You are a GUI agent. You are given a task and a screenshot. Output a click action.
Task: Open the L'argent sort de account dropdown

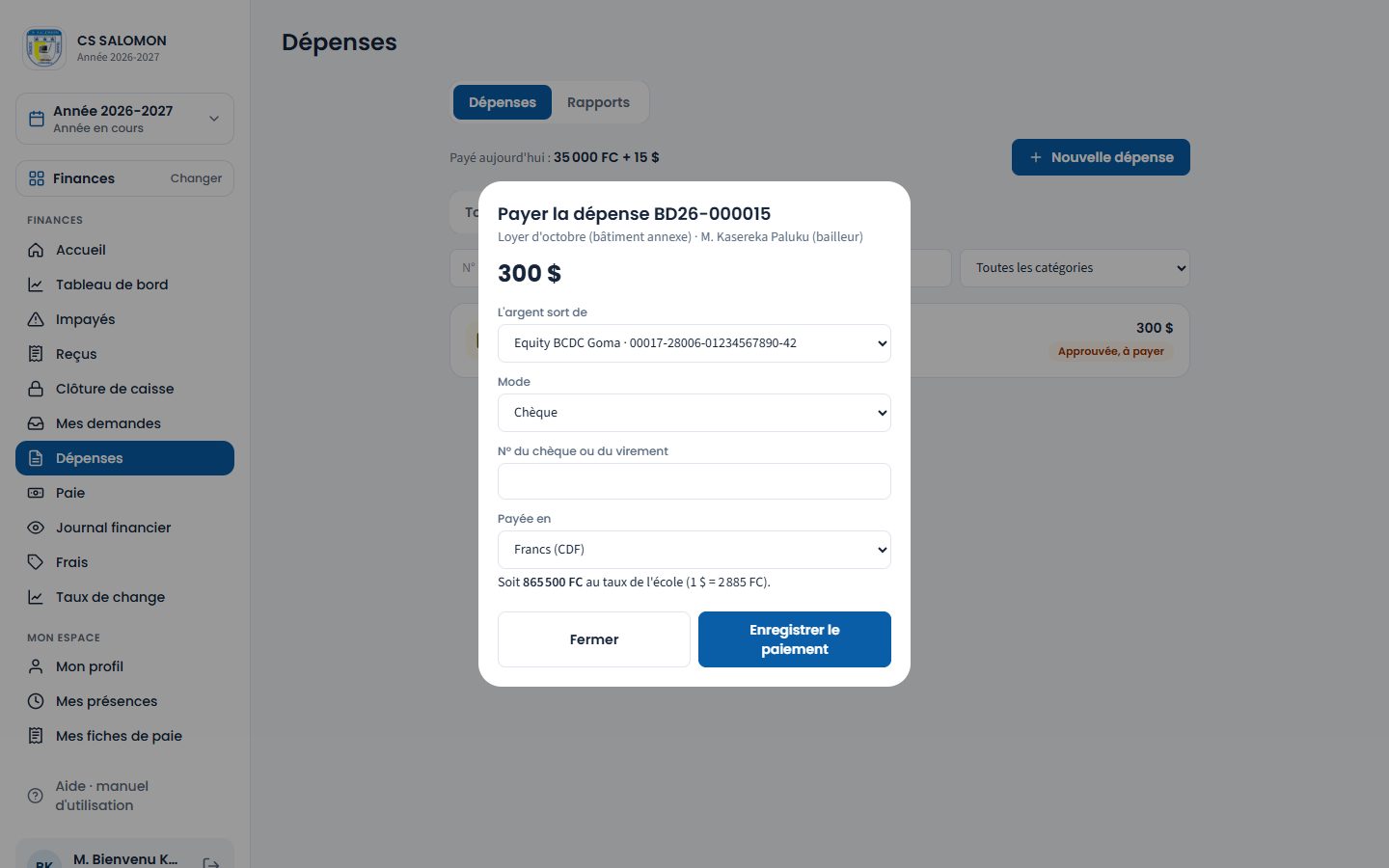(x=694, y=343)
